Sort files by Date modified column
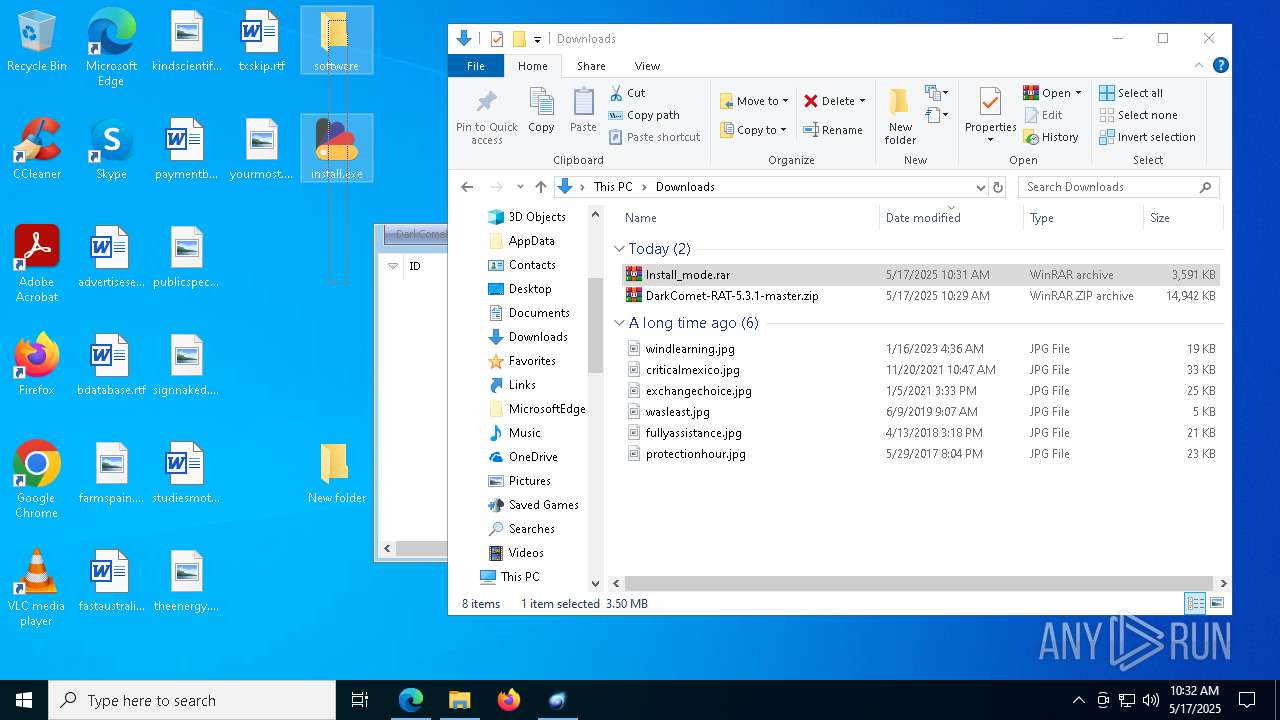This screenshot has width=1280, height=720. [x=951, y=218]
